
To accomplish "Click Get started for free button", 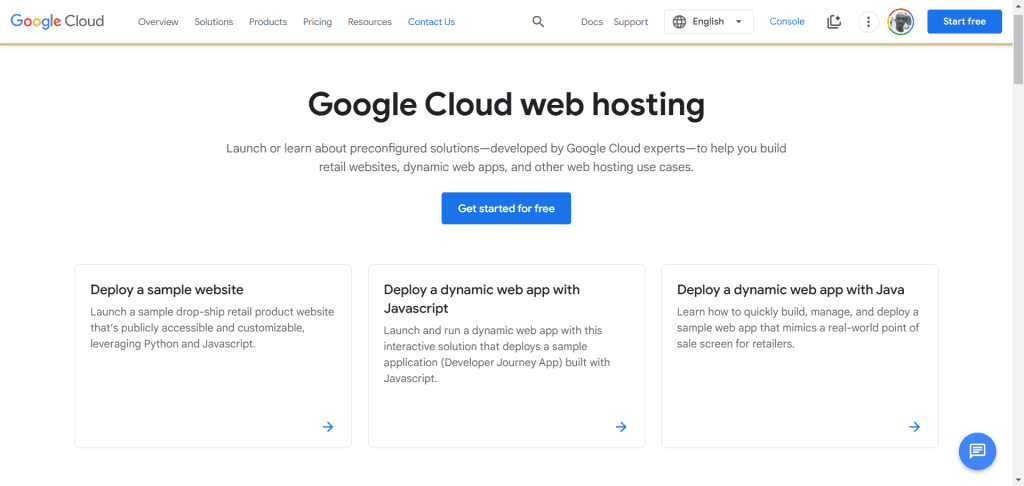I will tap(506, 208).
